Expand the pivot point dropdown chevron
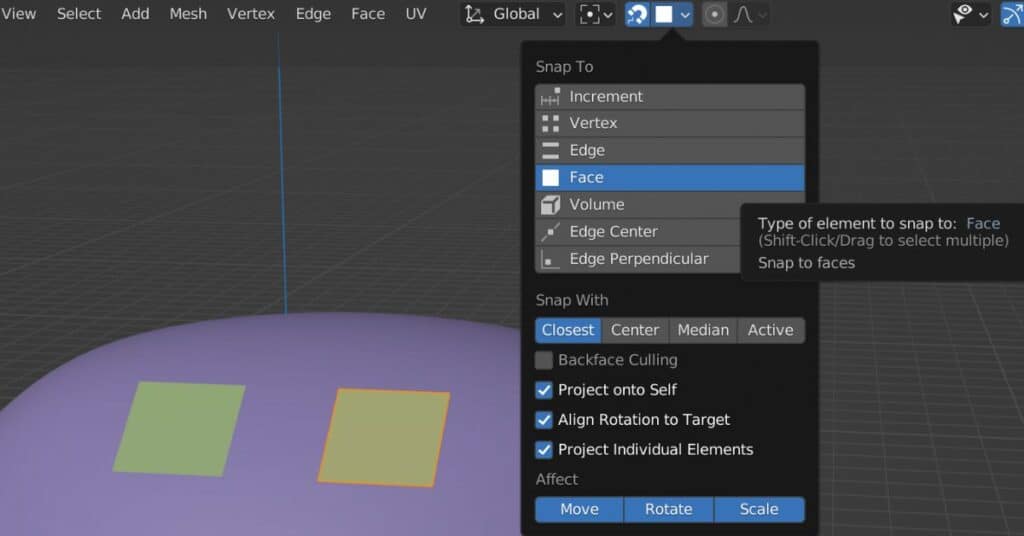This screenshot has width=1024, height=536. coord(607,15)
